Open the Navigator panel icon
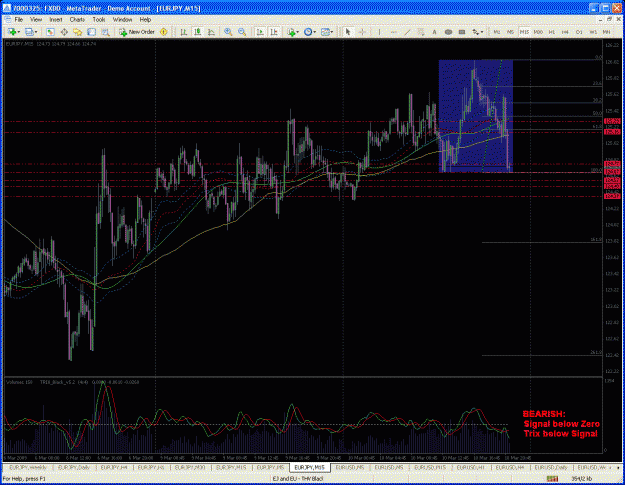The height and width of the screenshot is (485, 625). pos(77,32)
